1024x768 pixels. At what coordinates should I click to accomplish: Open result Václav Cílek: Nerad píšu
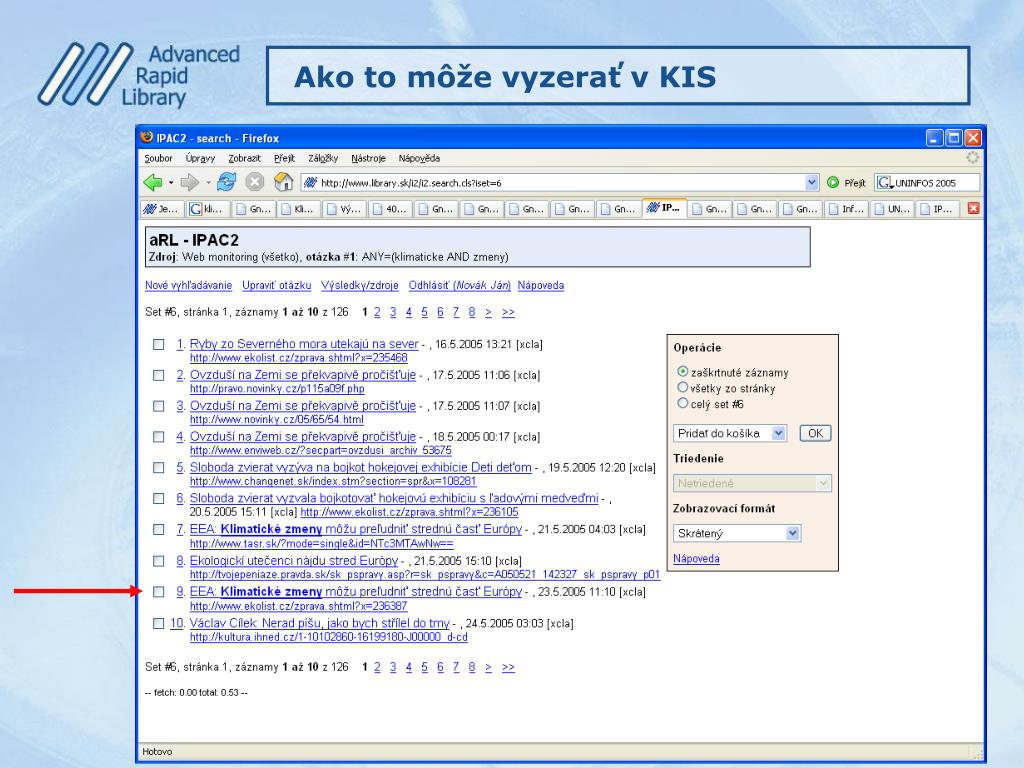(x=319, y=622)
